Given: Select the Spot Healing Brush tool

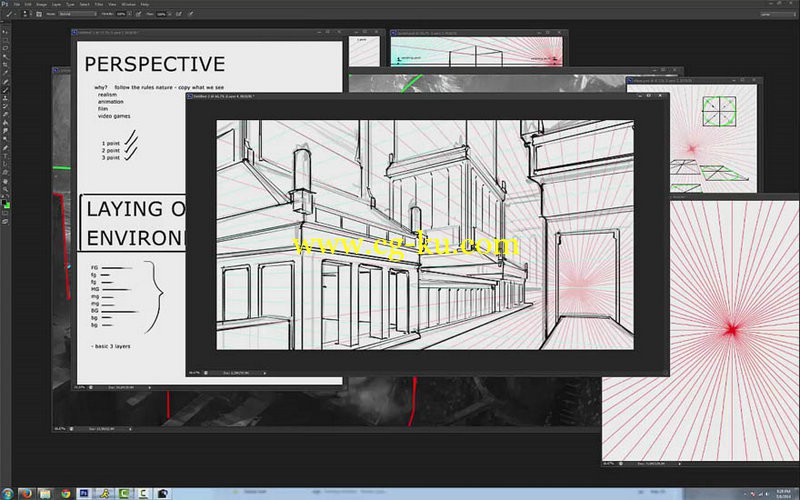Looking at the screenshot, I should pos(5,81).
